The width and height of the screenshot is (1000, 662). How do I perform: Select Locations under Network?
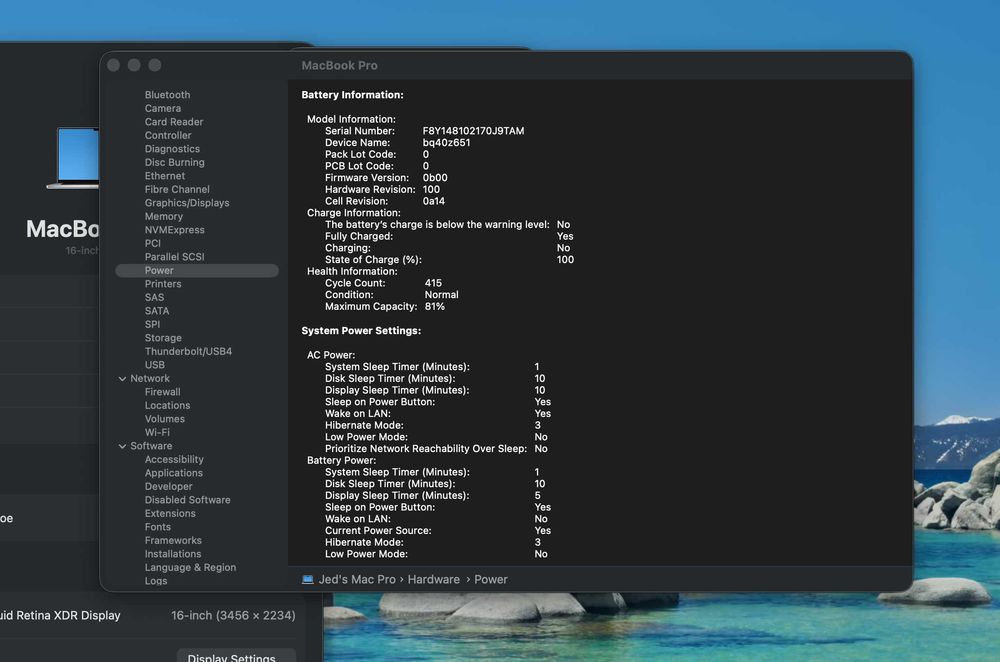(x=167, y=406)
